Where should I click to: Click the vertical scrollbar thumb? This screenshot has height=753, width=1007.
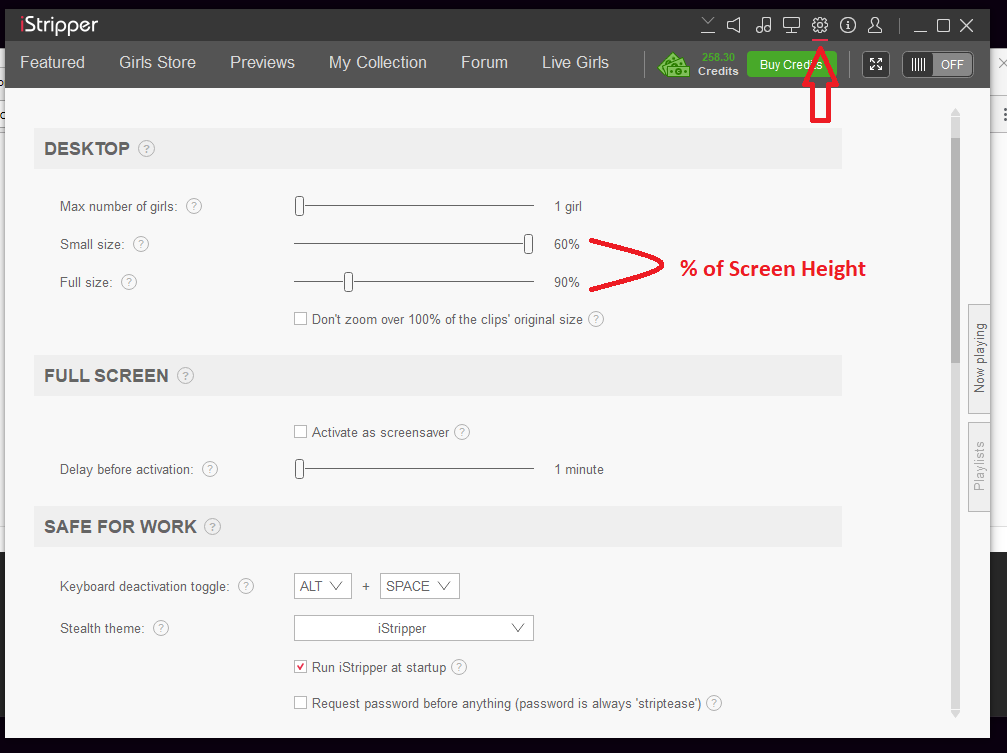(x=956, y=251)
